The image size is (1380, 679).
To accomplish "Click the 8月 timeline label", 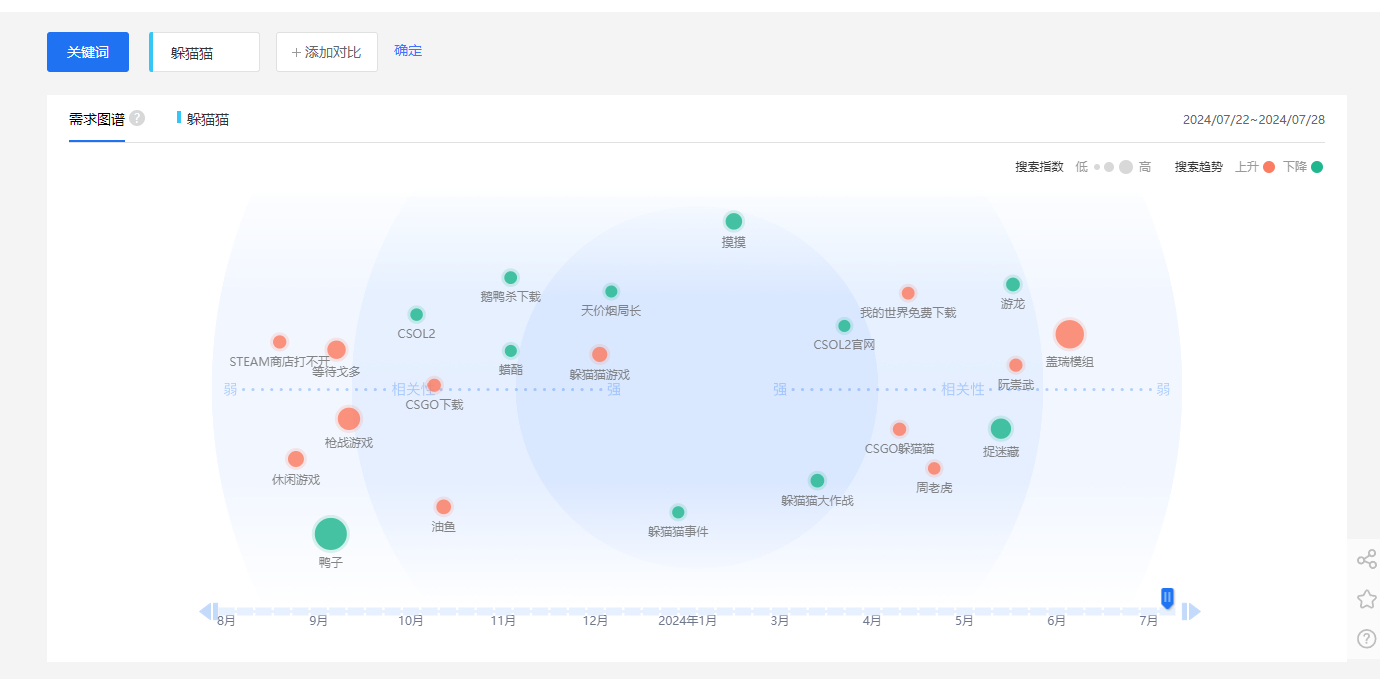I will pyautogui.click(x=227, y=621).
